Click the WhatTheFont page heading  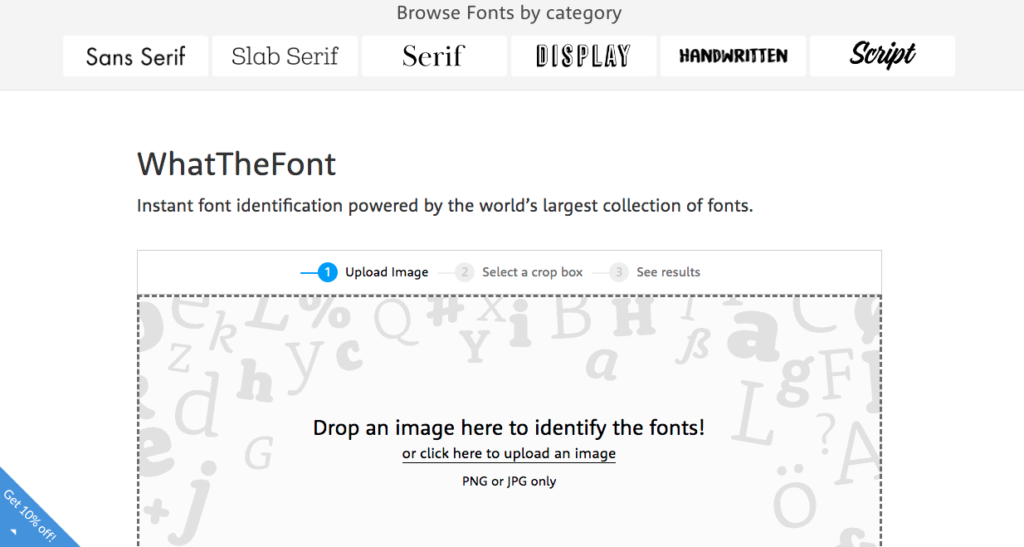click(236, 163)
